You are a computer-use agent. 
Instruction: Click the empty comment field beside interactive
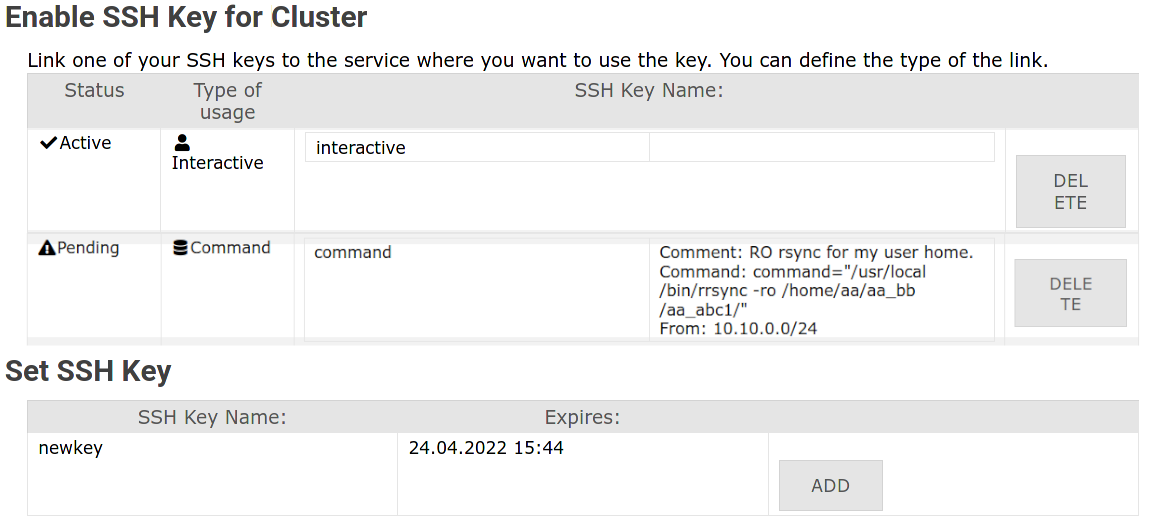[x=822, y=147]
